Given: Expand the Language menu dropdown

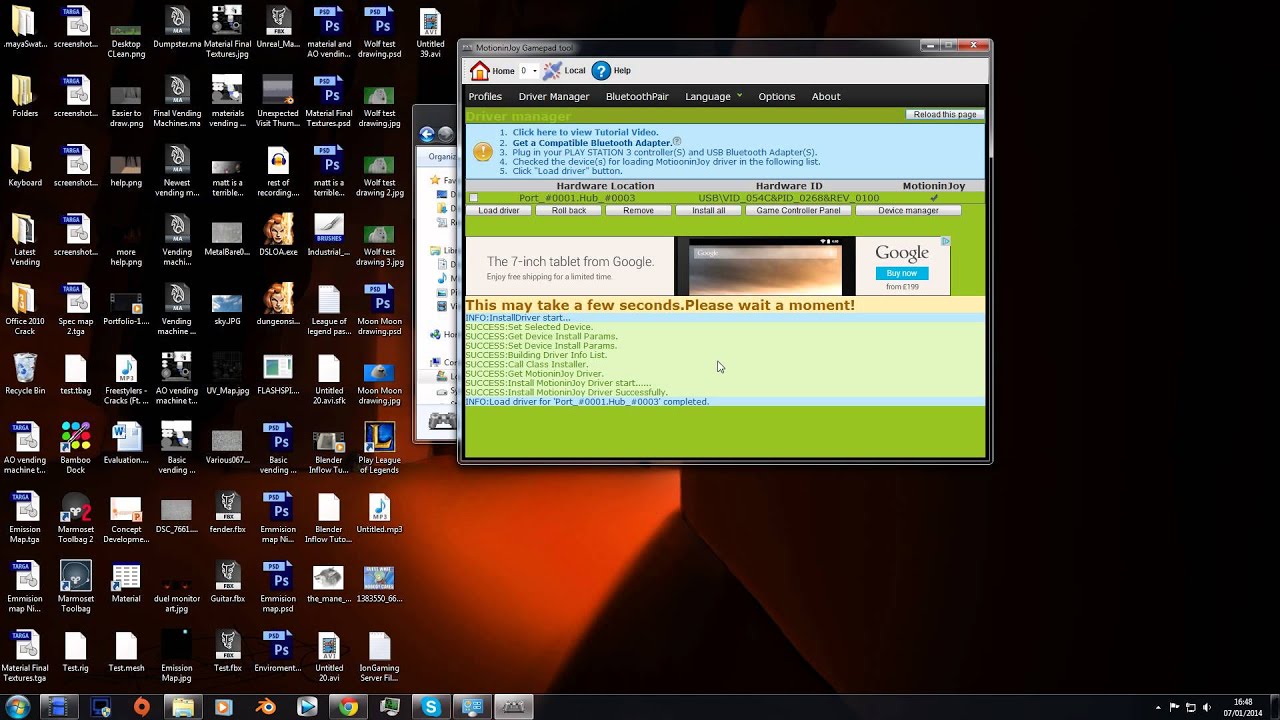Looking at the screenshot, I should click(714, 96).
